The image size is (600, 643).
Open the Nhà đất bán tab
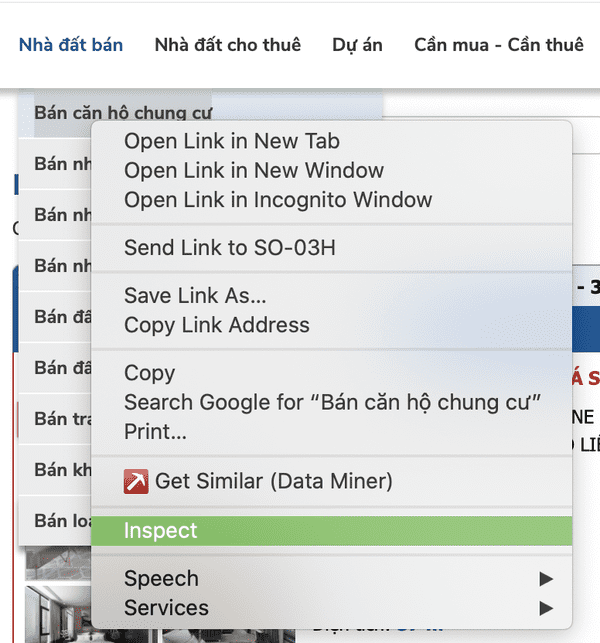pos(71,45)
